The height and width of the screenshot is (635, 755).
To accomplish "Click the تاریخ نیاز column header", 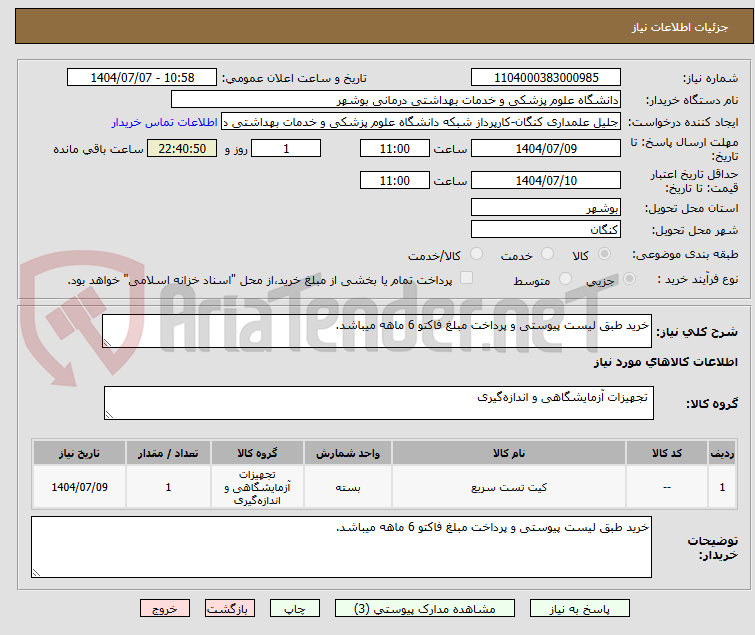I will tap(79, 453).
